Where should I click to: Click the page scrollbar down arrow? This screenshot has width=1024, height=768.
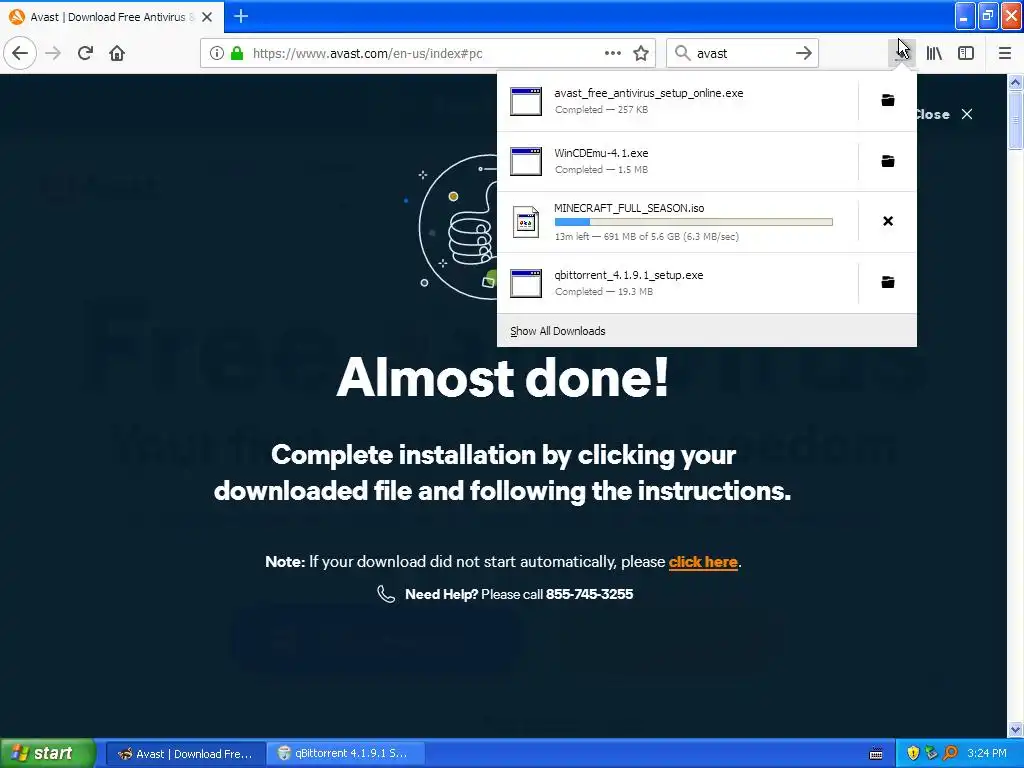pos(1015,729)
